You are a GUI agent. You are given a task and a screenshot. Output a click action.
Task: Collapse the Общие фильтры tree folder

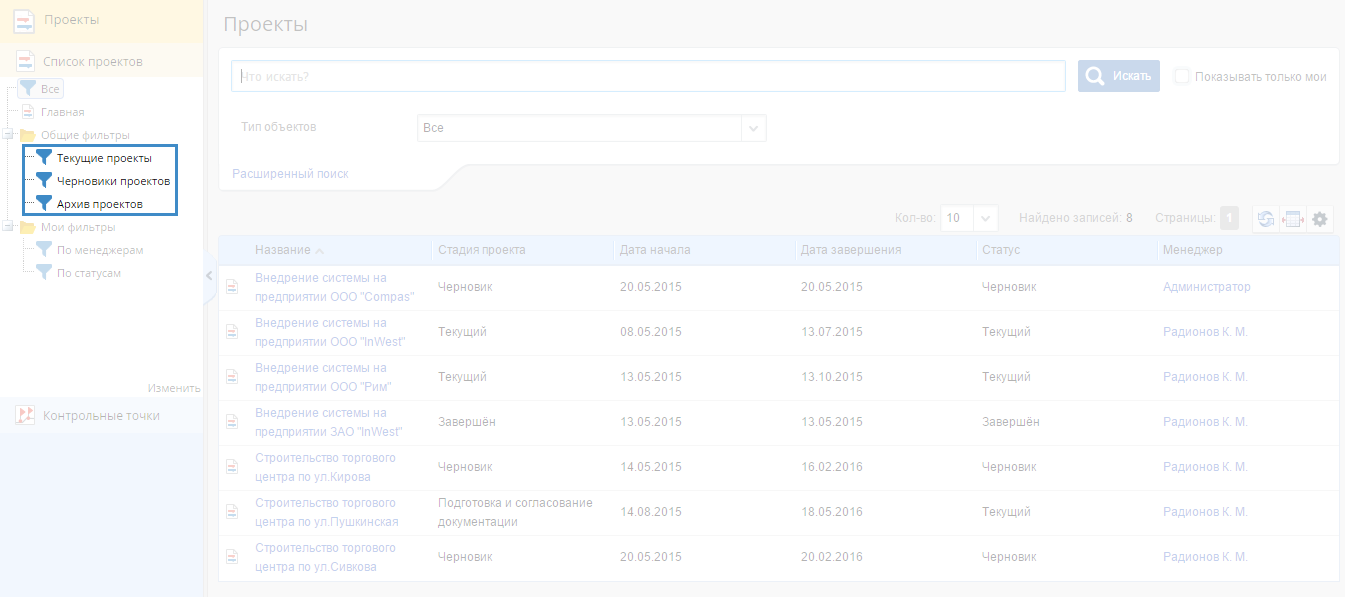(7, 135)
